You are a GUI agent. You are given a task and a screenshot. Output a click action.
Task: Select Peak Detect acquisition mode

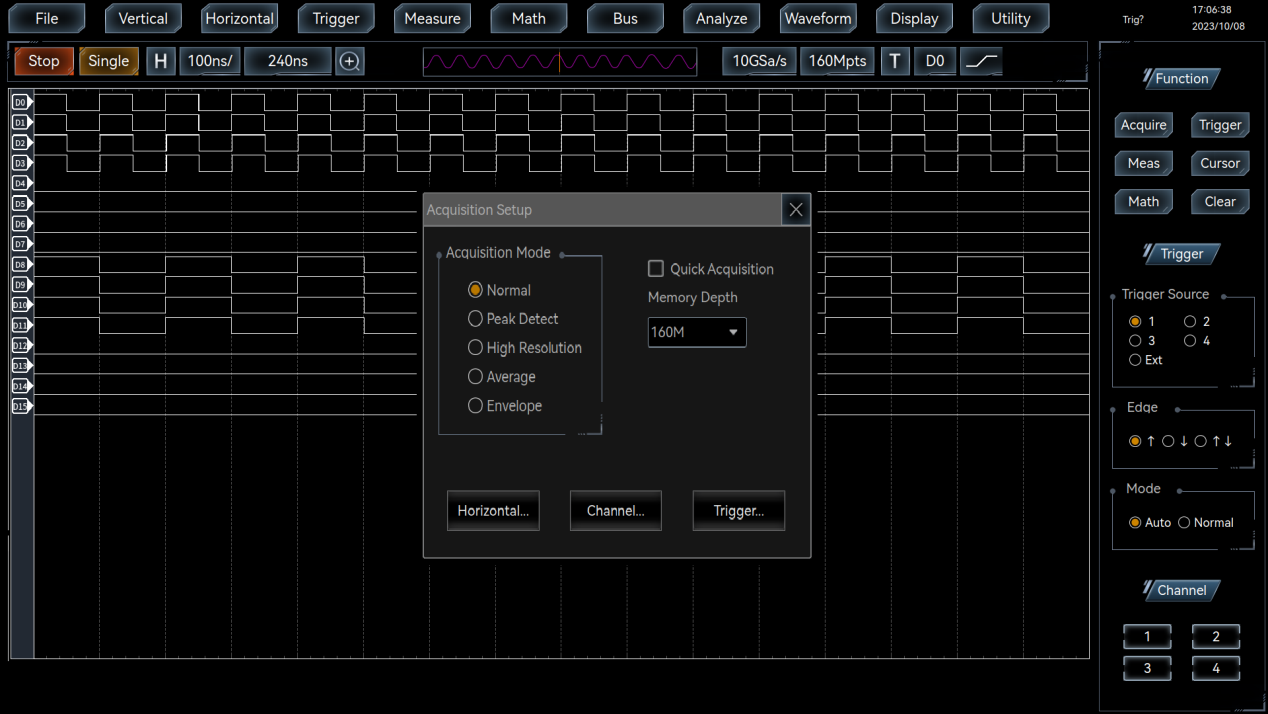pos(476,319)
